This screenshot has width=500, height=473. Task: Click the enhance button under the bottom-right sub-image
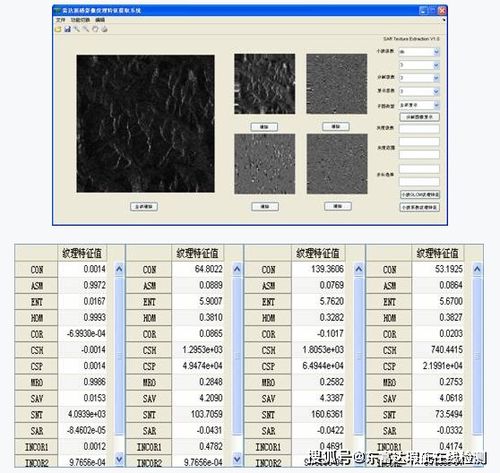point(338,206)
